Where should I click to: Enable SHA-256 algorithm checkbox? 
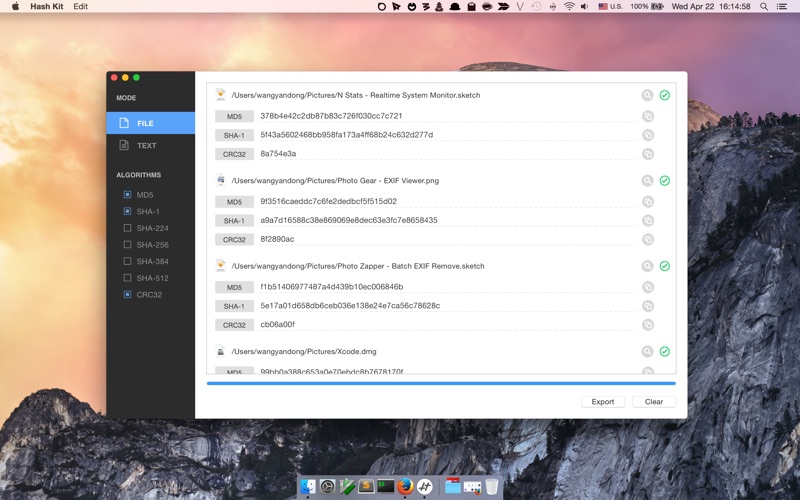pyautogui.click(x=128, y=244)
